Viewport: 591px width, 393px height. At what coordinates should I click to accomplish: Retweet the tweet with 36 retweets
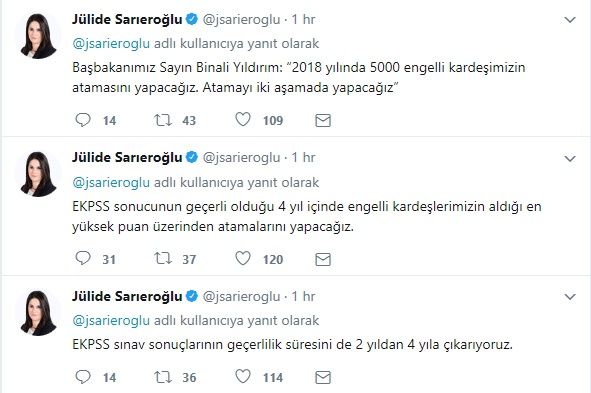[x=163, y=377]
